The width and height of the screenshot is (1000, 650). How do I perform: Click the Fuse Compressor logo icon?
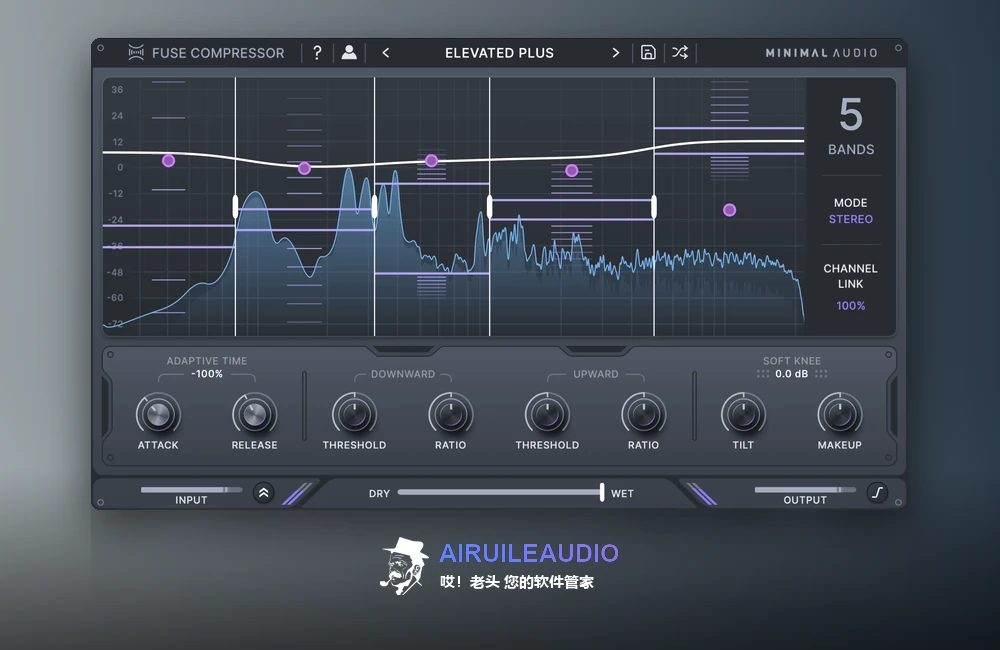click(136, 52)
